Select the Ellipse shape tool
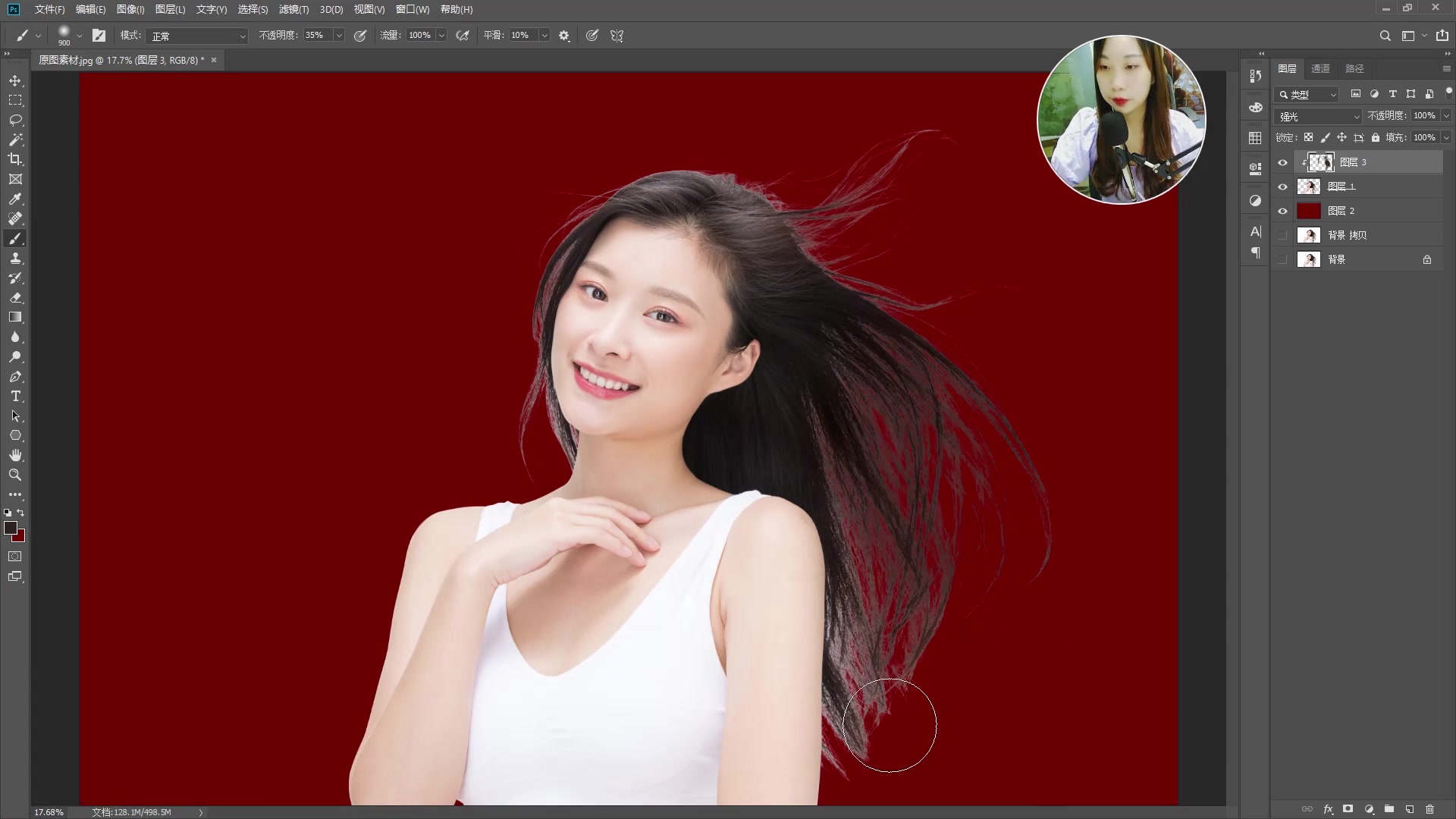 15,435
